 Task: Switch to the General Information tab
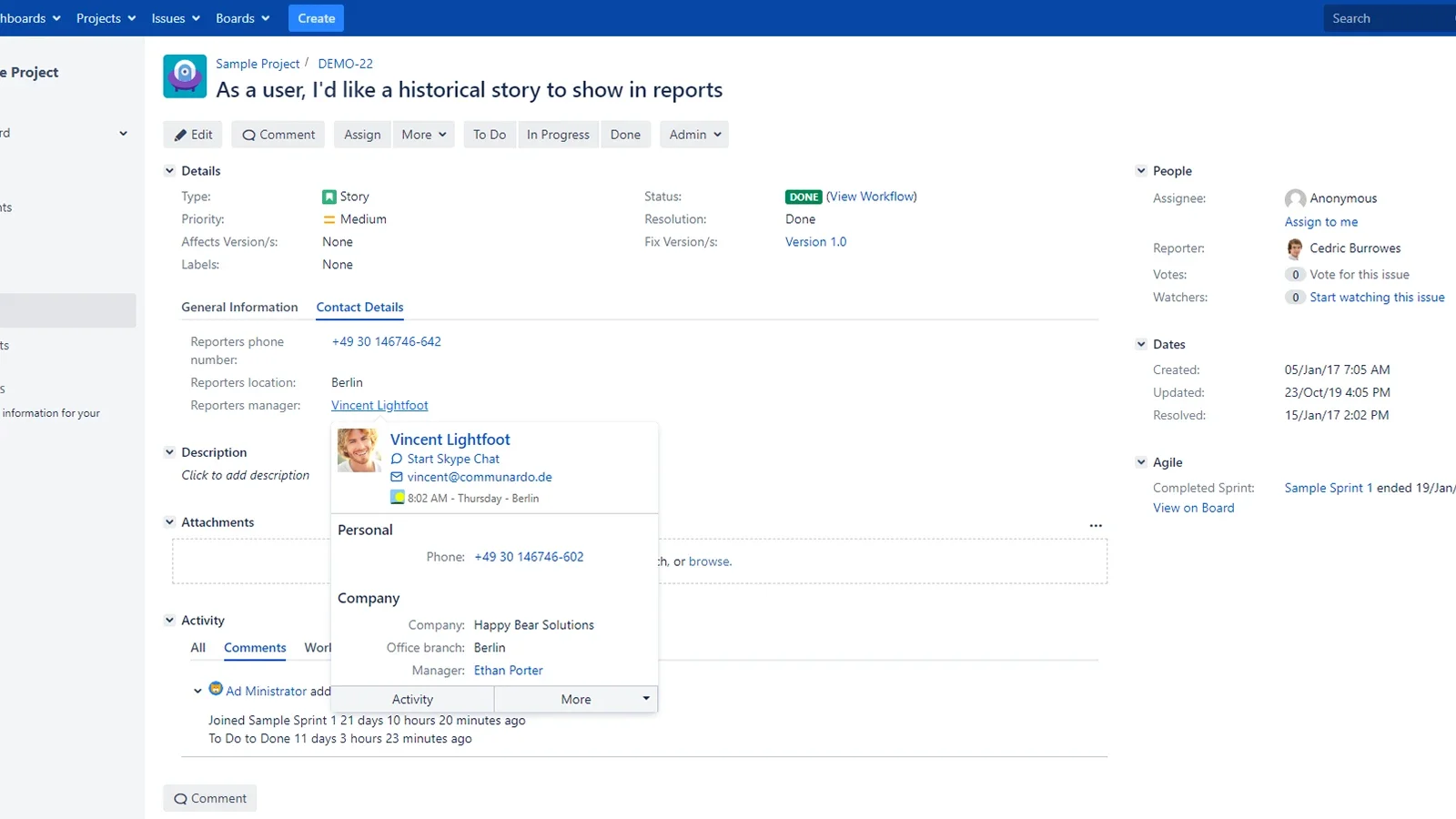tap(239, 308)
